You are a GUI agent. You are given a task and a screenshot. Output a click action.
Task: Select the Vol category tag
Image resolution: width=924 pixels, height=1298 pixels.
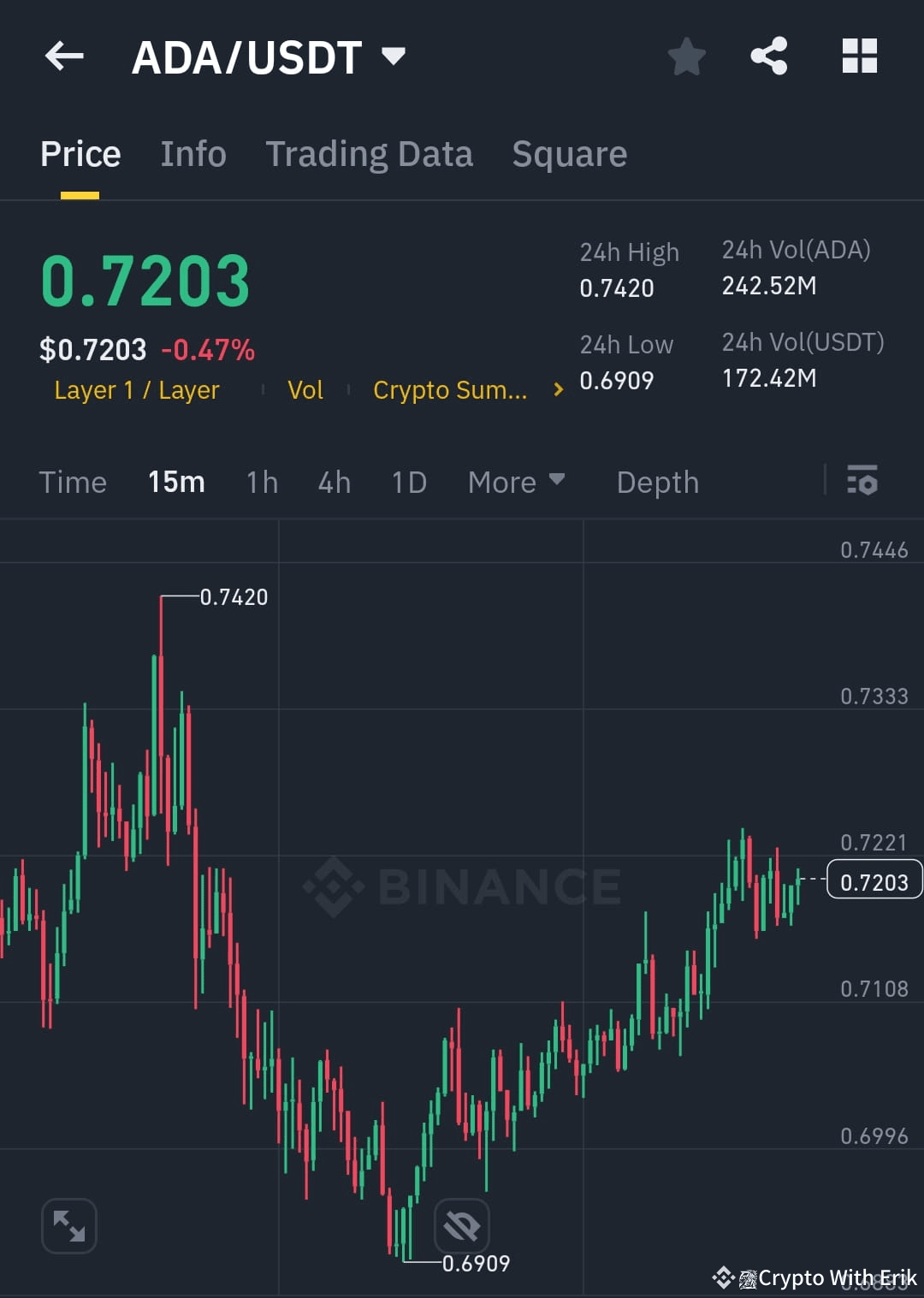click(305, 389)
